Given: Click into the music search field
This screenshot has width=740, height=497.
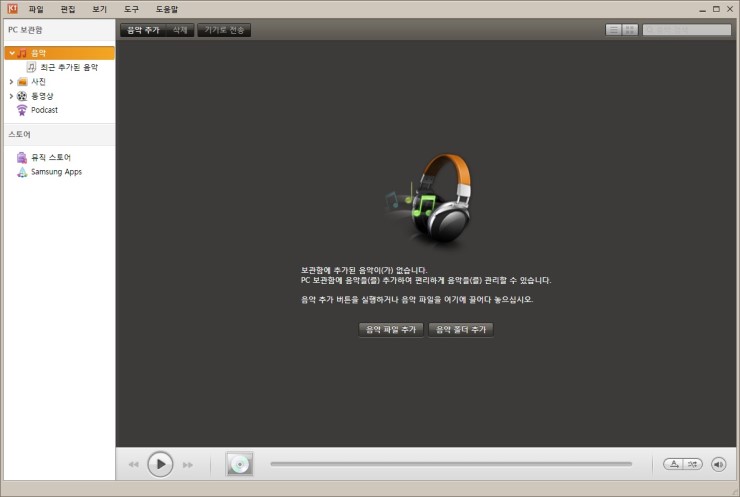Looking at the screenshot, I should (687, 30).
